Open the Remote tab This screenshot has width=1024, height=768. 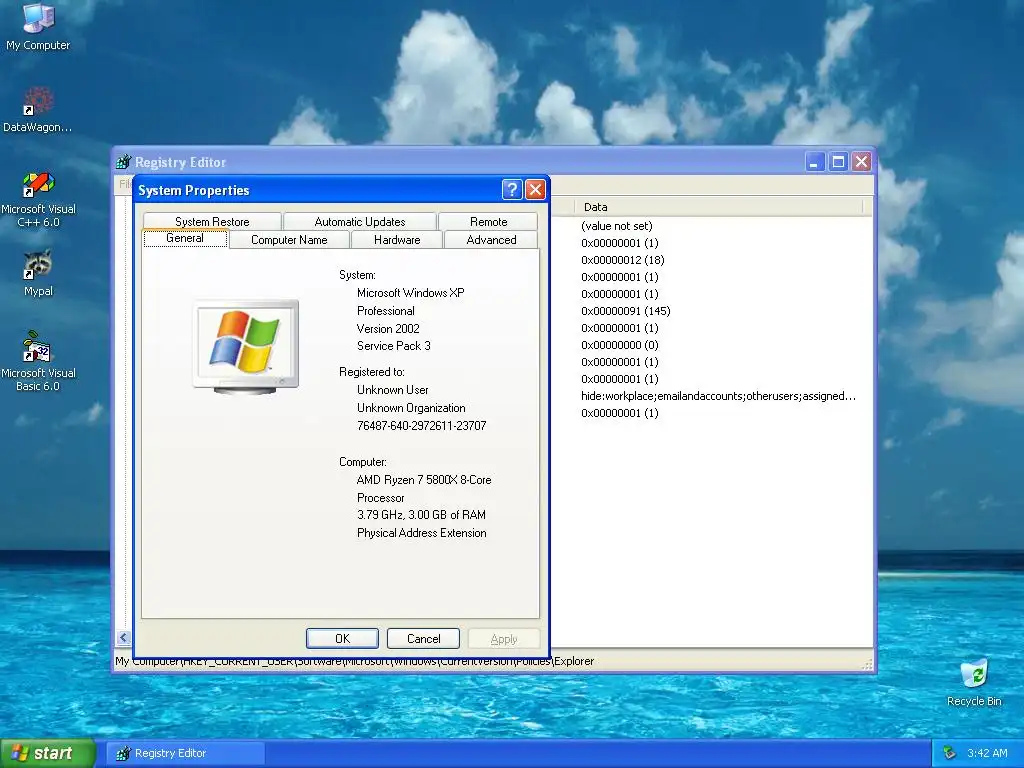coord(488,221)
